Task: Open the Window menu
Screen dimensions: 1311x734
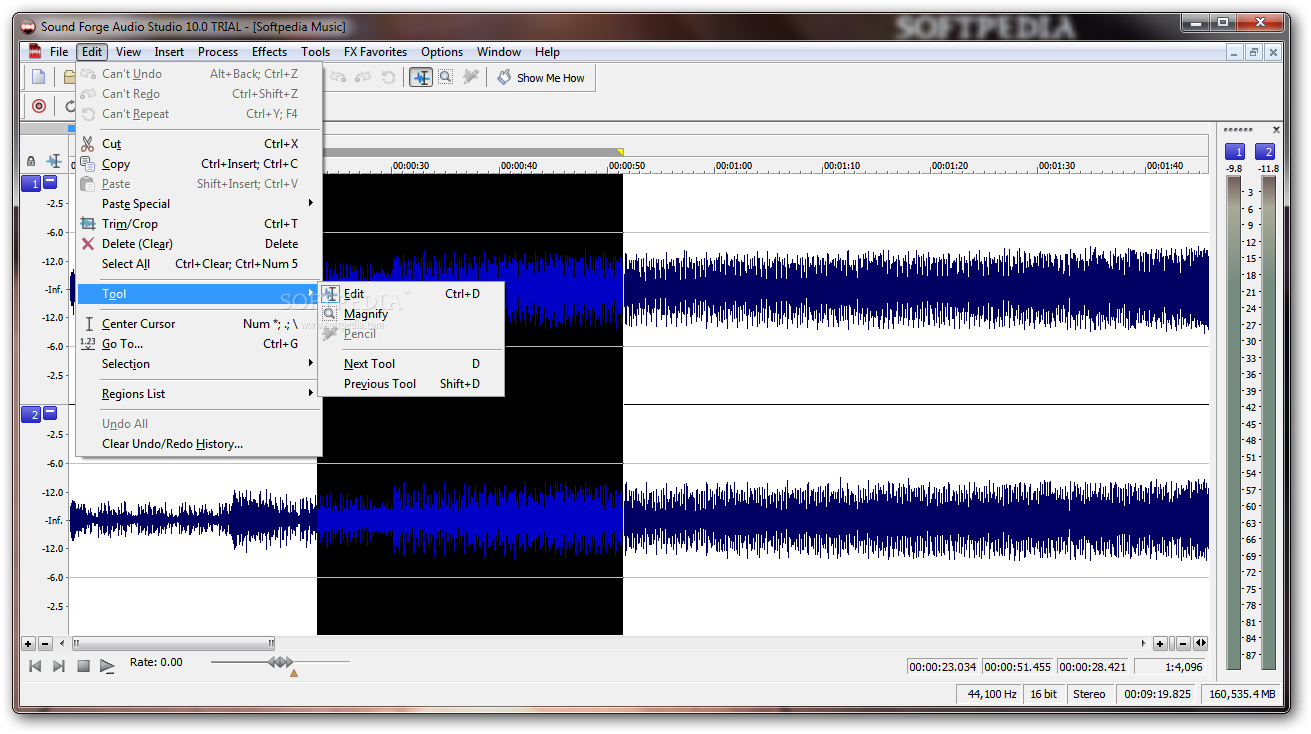Action: (x=499, y=52)
